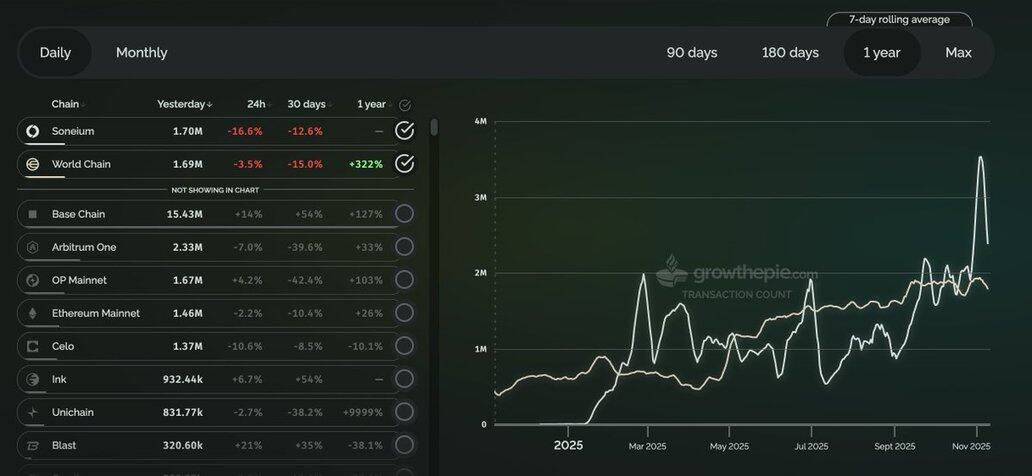Image resolution: width=1032 pixels, height=476 pixels.
Task: Toggle the select-all chains checkmark in header
Action: point(404,105)
